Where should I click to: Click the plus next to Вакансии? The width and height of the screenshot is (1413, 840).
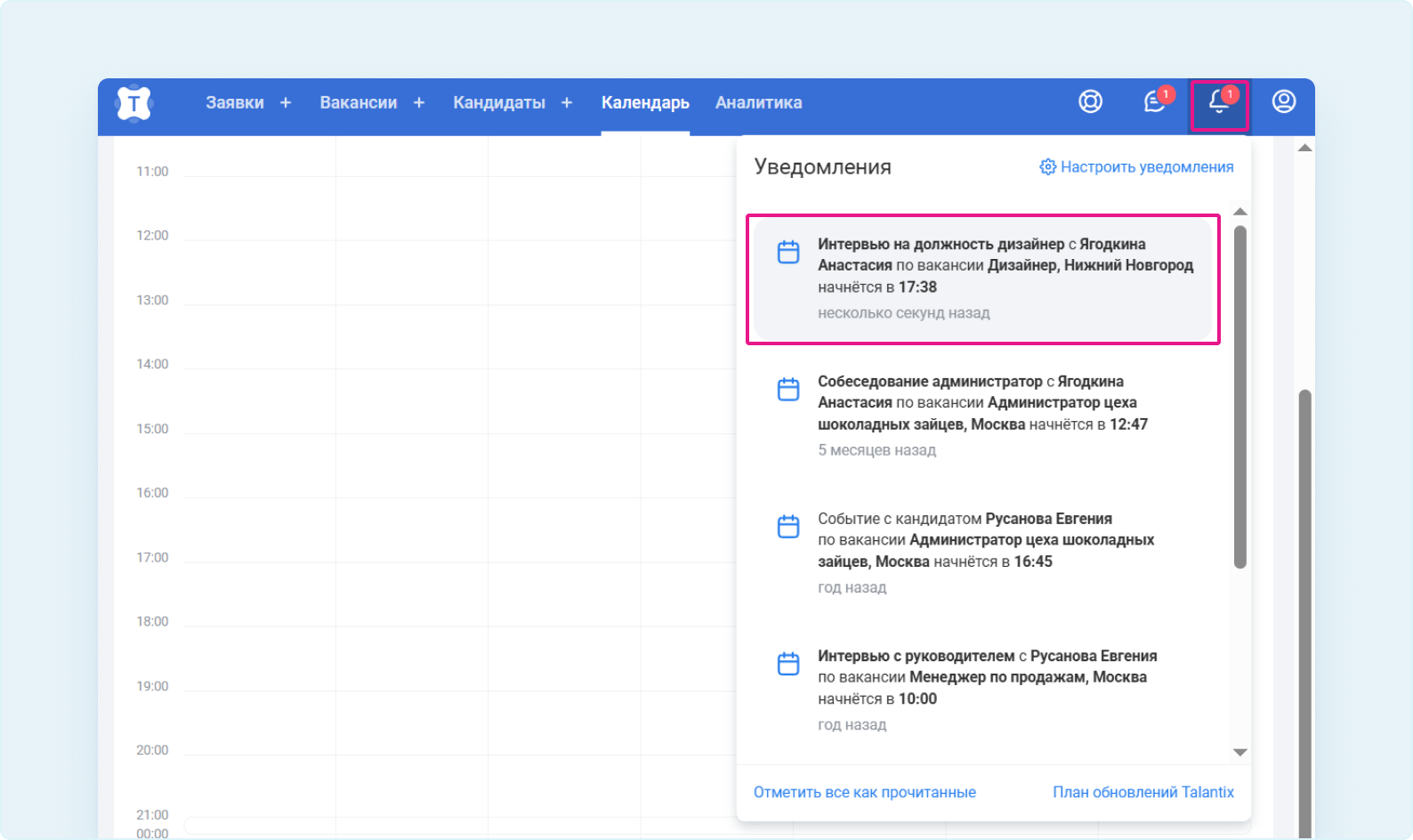click(419, 103)
